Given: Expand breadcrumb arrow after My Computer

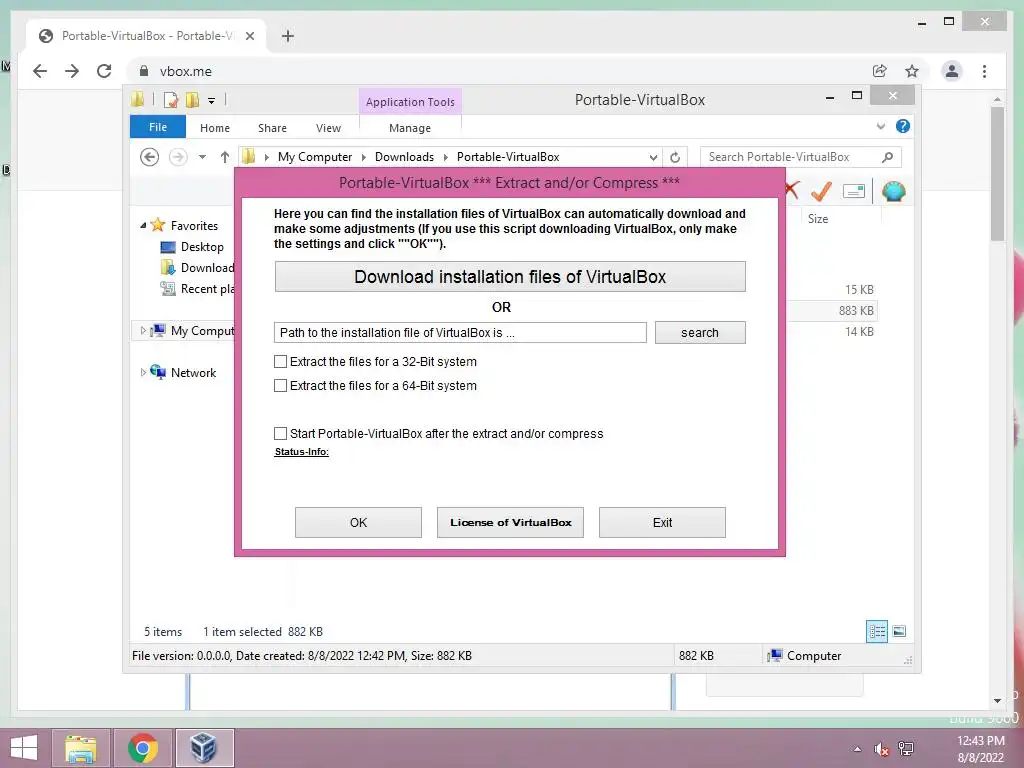Looking at the screenshot, I should (x=364, y=157).
